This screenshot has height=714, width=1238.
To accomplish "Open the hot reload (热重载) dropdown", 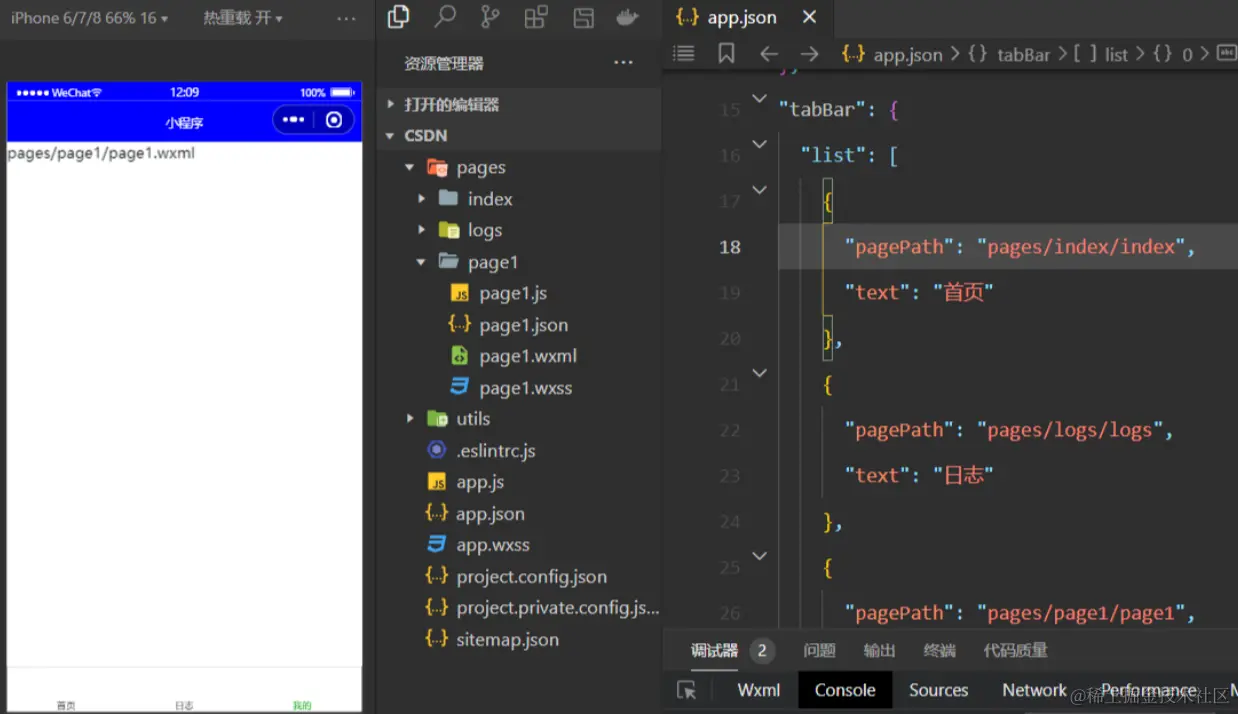I will pos(243,18).
